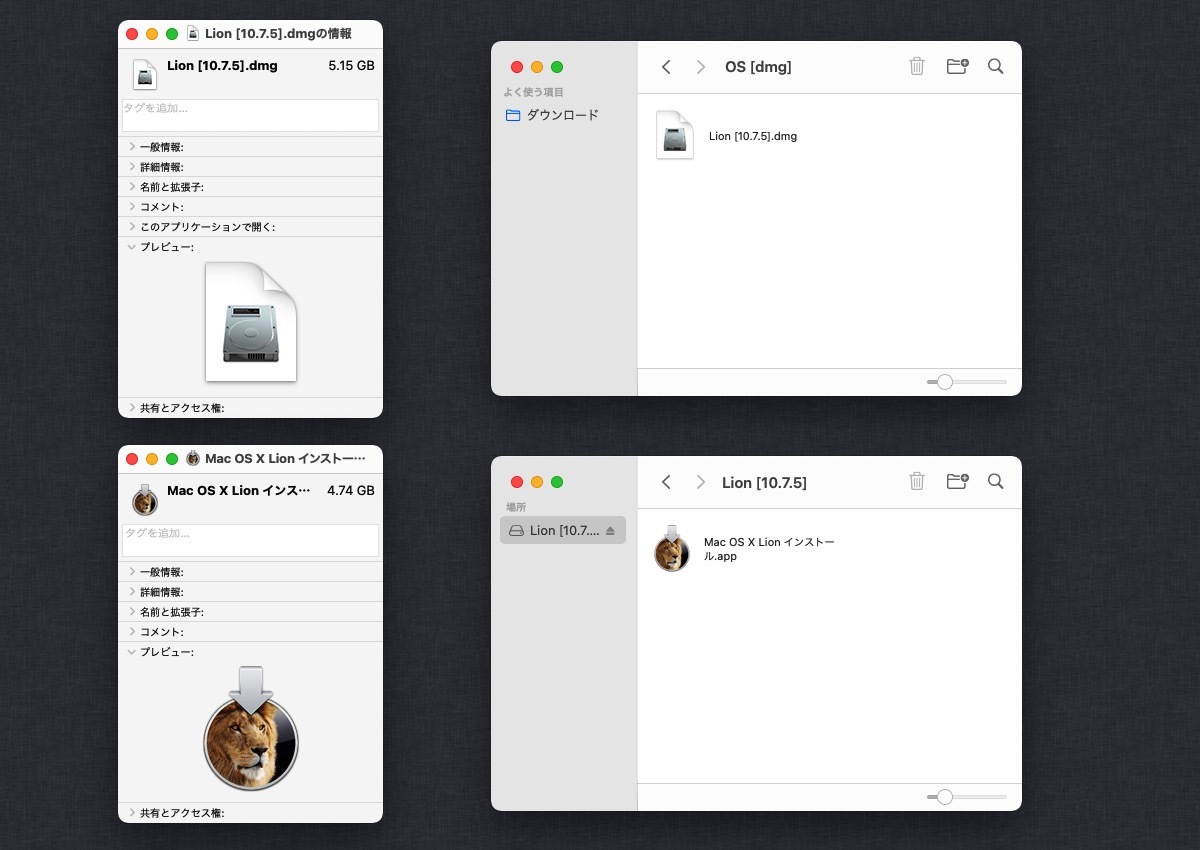This screenshot has height=850, width=1200.
Task: Go forward in the Lion [10.7.5] Finder window
Action: click(701, 482)
